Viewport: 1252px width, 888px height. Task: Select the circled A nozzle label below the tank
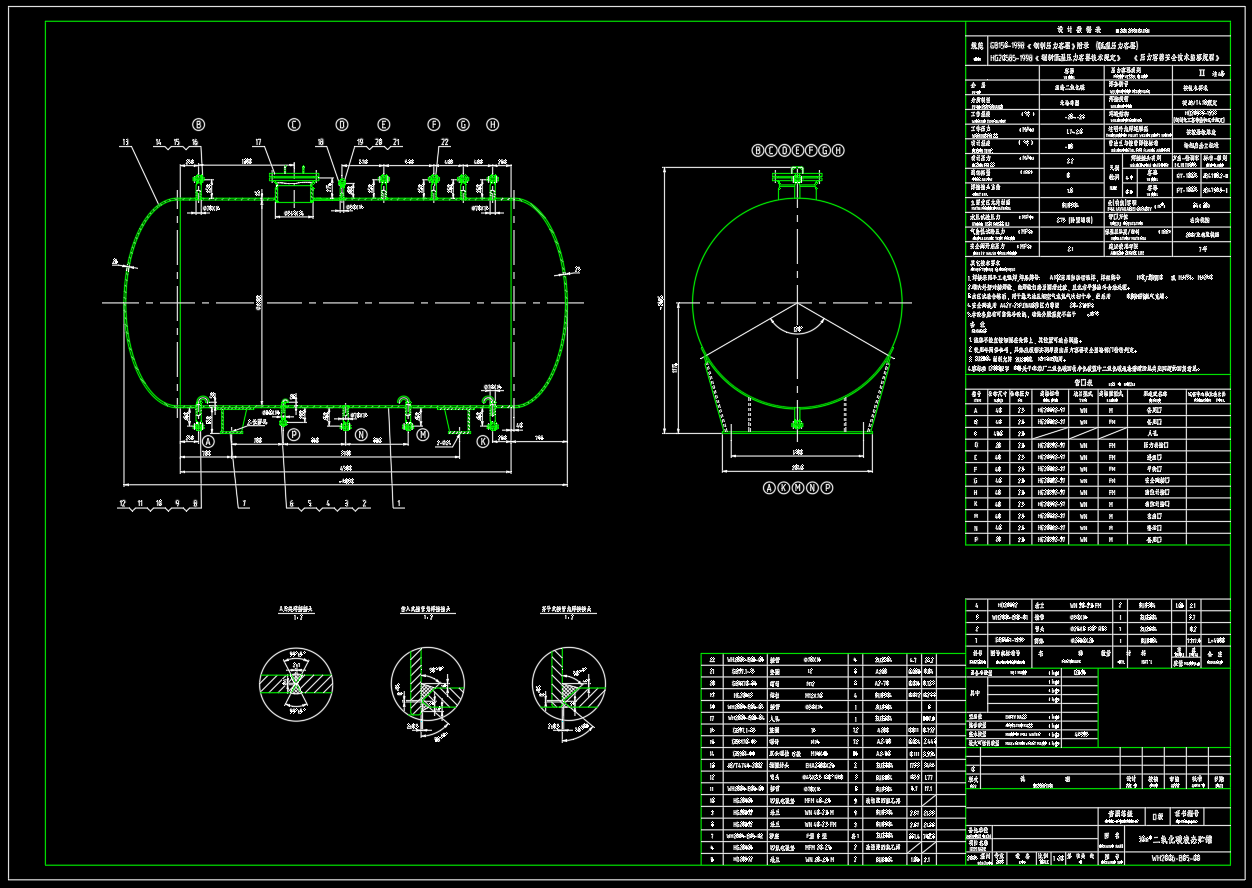click(208, 440)
